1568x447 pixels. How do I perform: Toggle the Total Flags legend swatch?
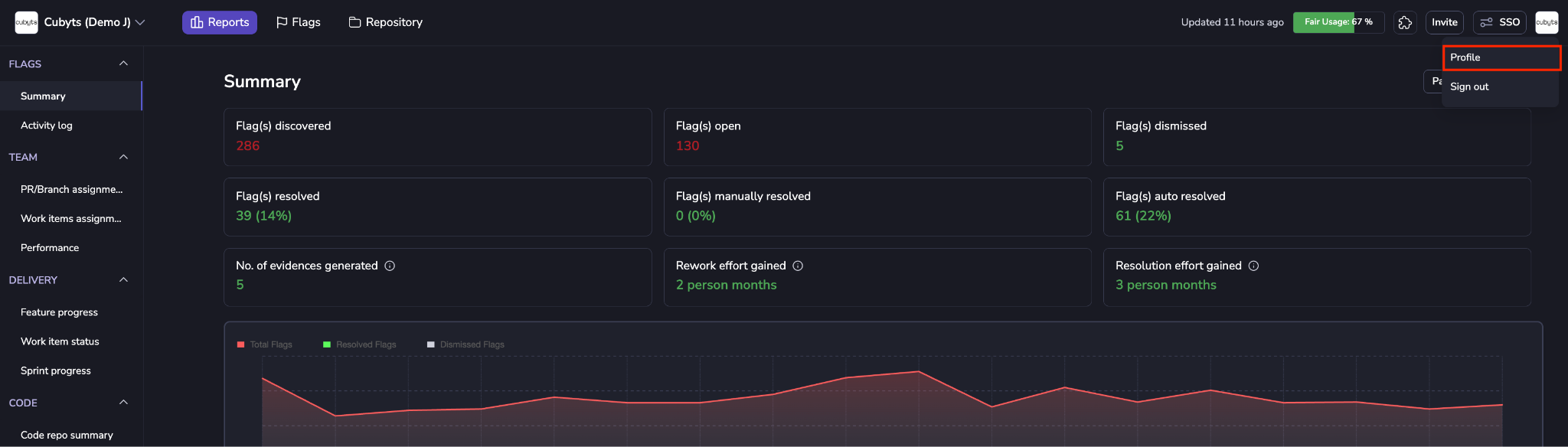pos(240,344)
